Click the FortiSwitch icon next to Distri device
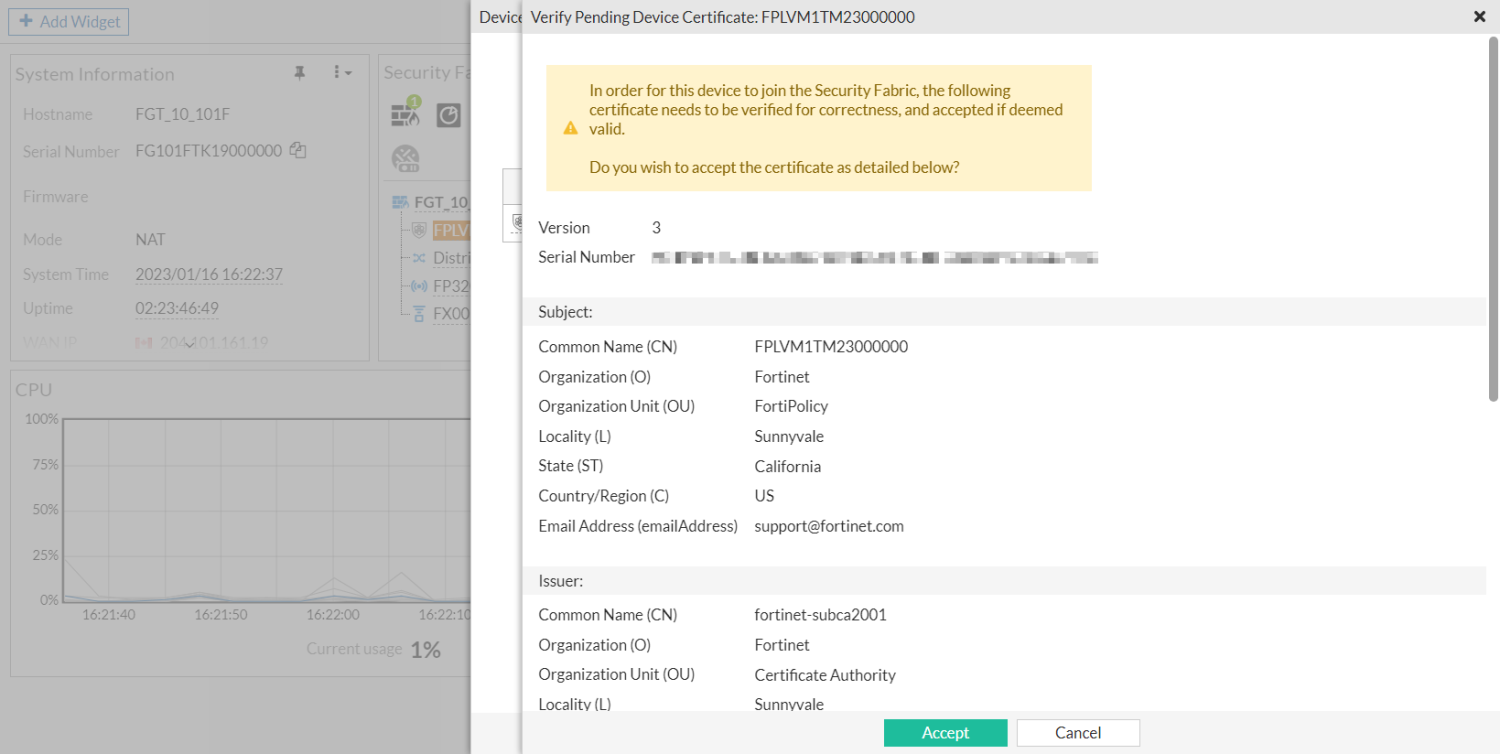Viewport: 1500px width, 754px height. [x=420, y=257]
